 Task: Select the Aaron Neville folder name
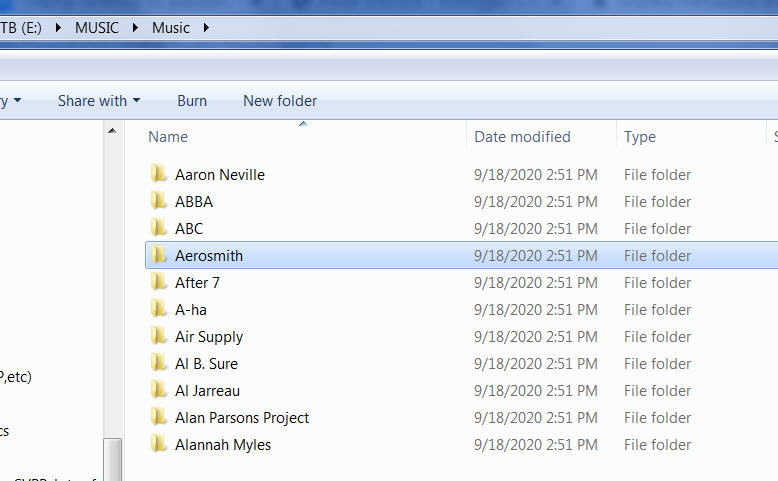click(x=220, y=175)
